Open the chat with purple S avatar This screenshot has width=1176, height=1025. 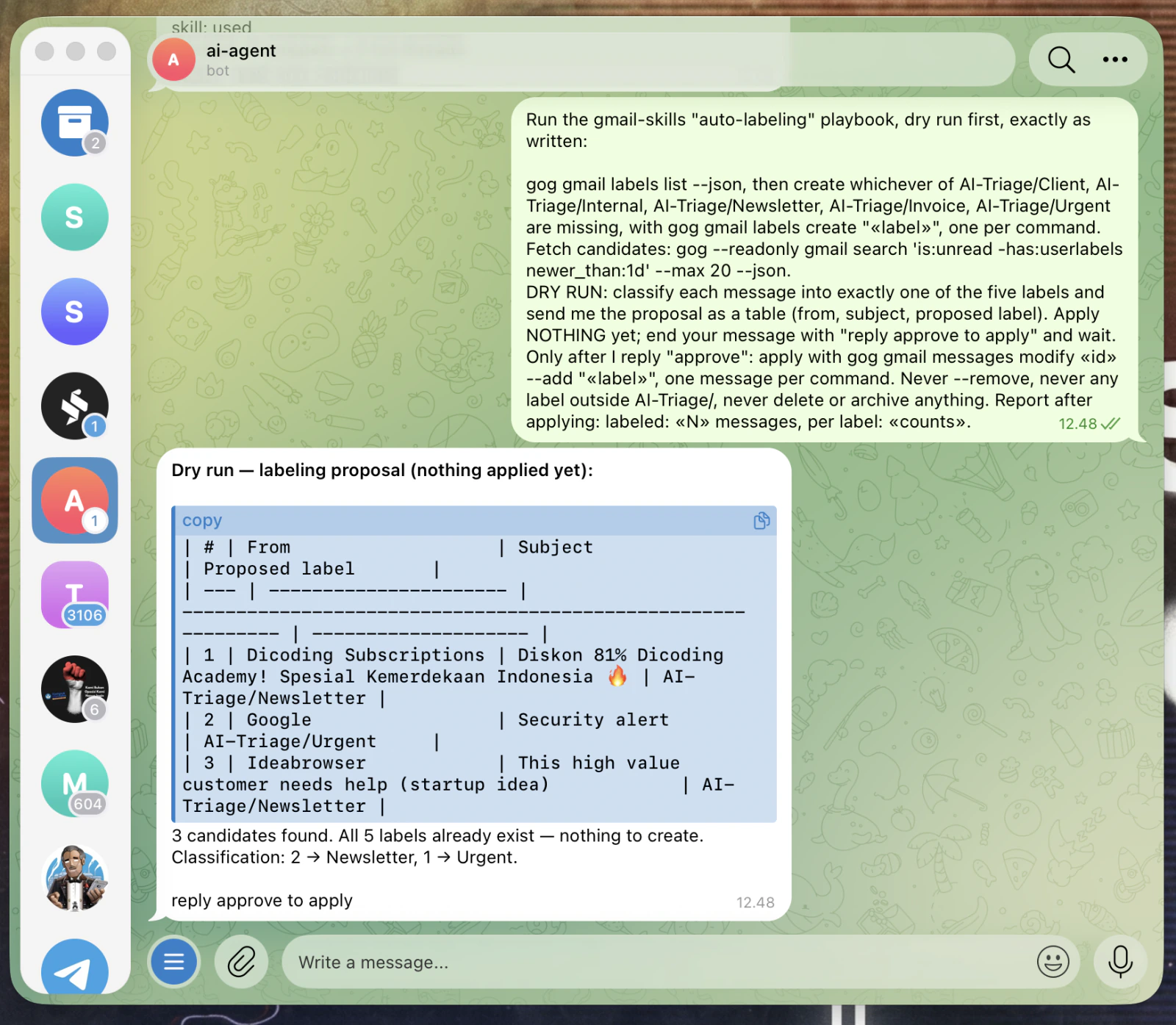tap(75, 312)
